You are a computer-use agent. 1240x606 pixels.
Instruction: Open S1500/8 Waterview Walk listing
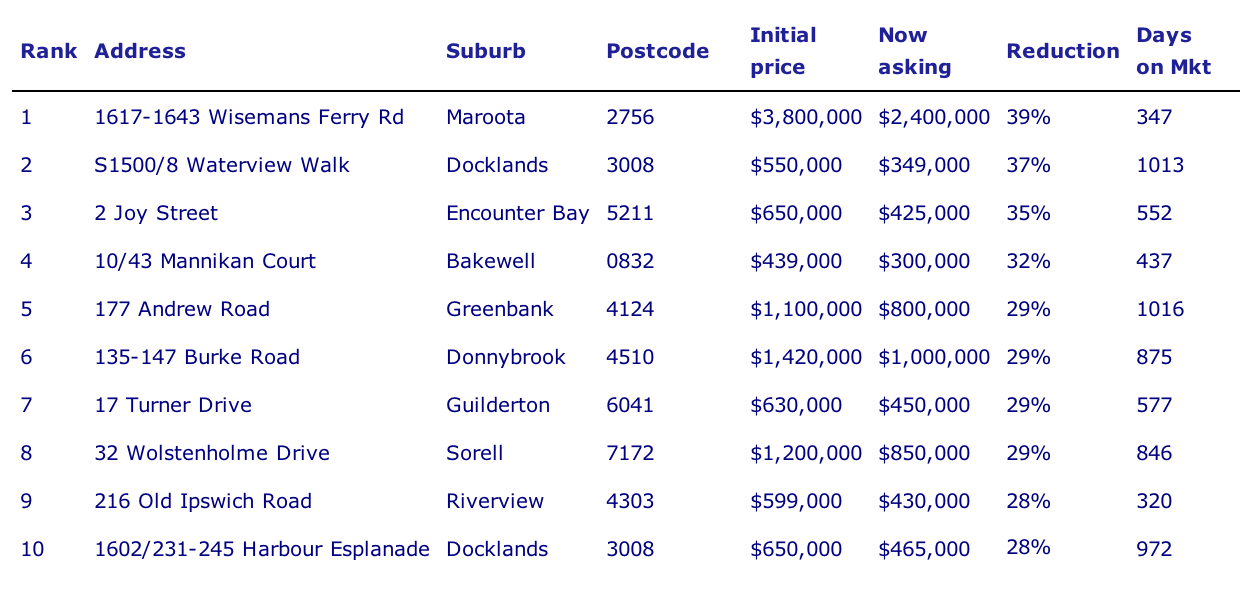click(222, 165)
